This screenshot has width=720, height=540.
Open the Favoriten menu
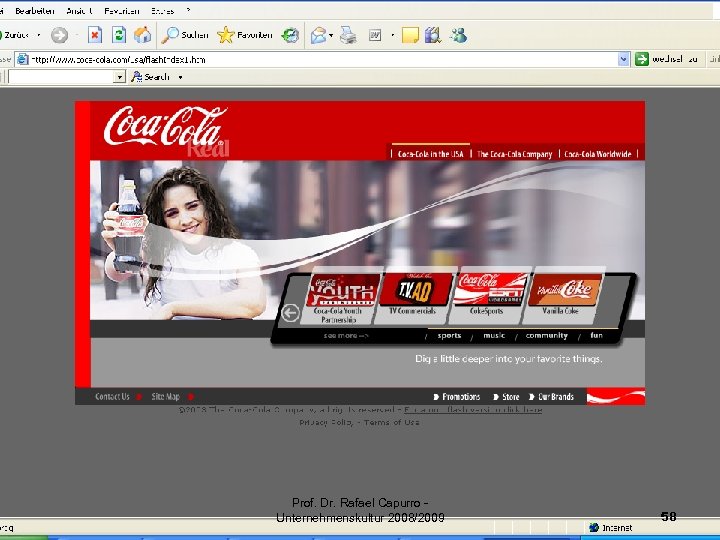(x=122, y=11)
